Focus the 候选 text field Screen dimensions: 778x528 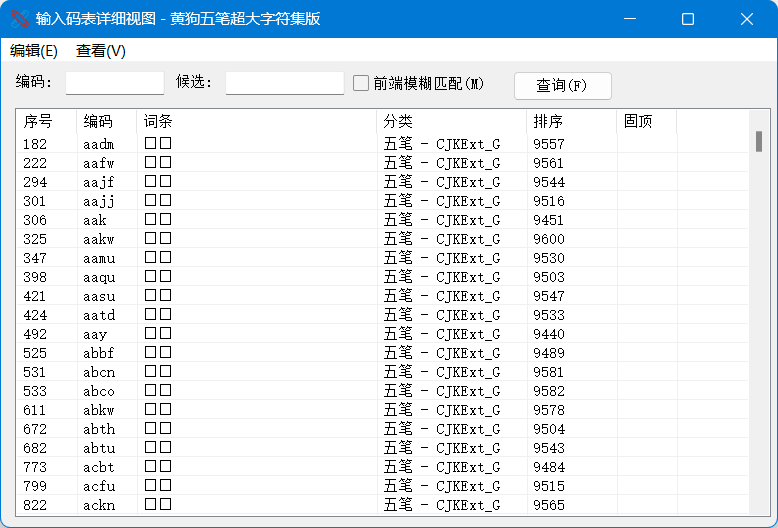pyautogui.click(x=284, y=83)
